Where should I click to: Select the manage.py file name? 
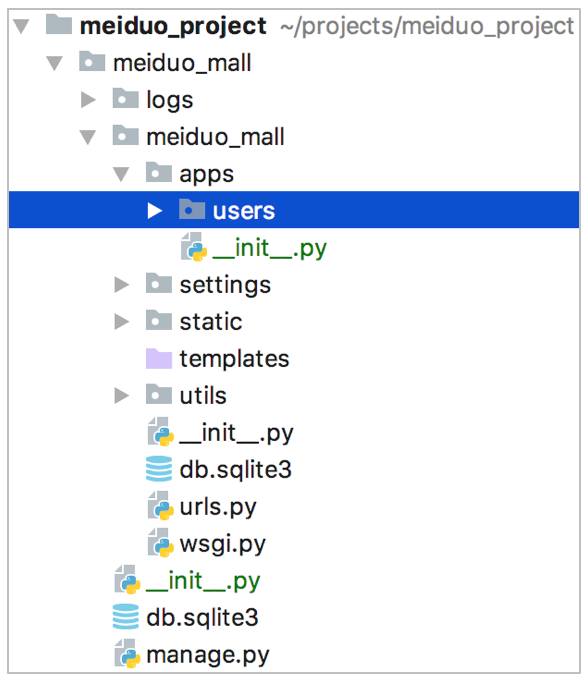[208, 655]
